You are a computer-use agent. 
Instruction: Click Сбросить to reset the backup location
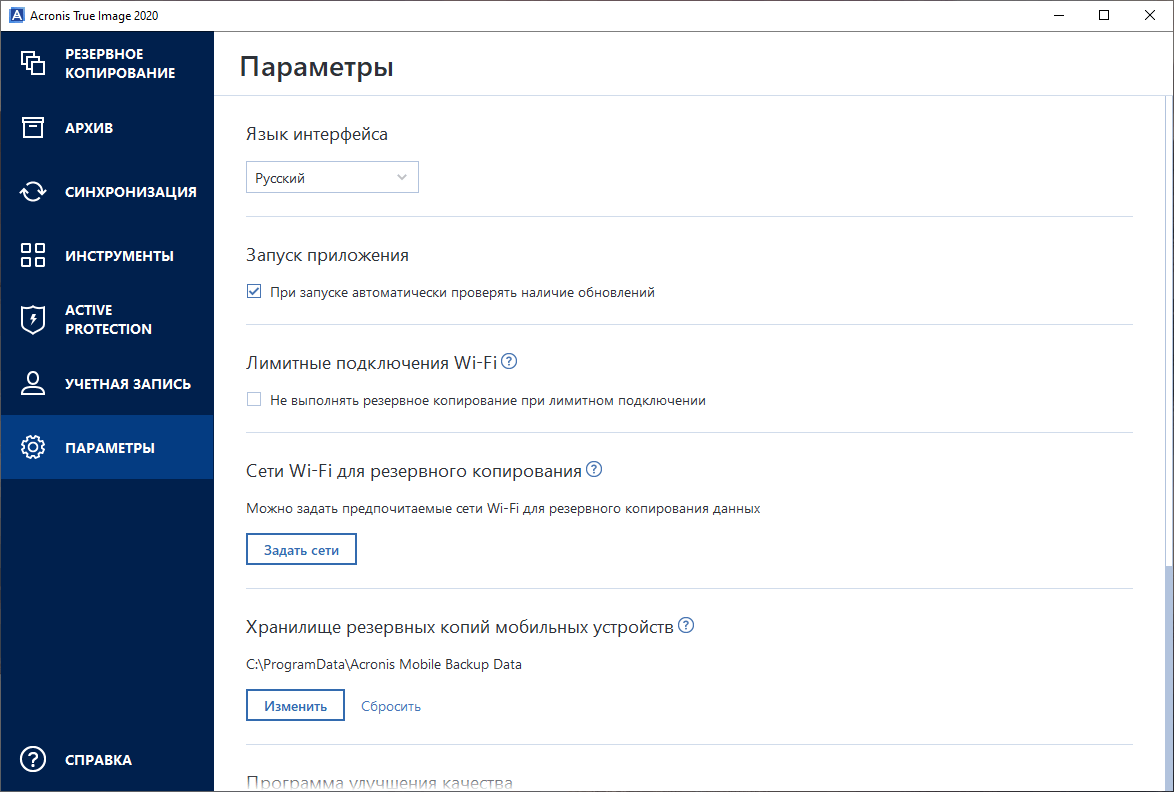[x=391, y=705]
